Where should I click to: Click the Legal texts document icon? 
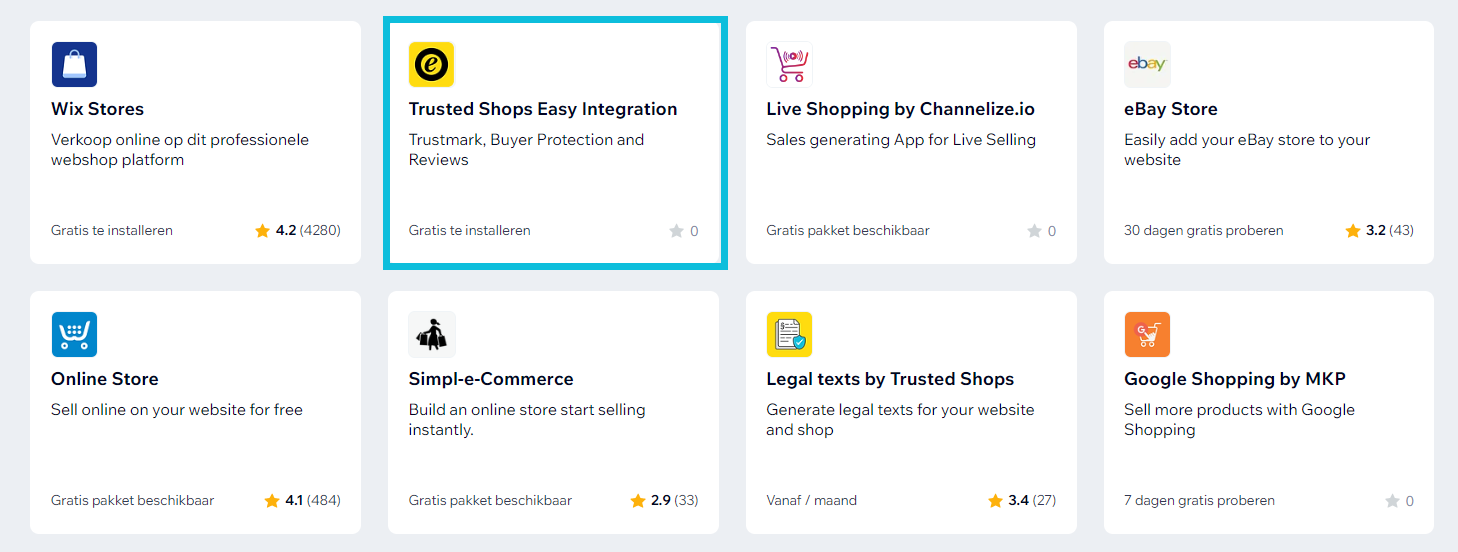789,335
